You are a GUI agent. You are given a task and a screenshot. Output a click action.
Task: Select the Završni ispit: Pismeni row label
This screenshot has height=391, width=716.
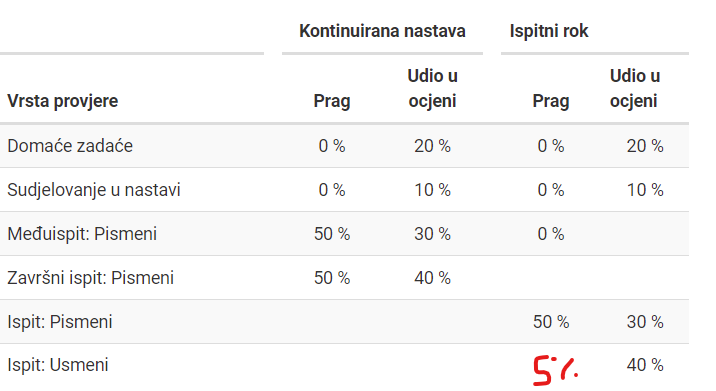coord(90,278)
